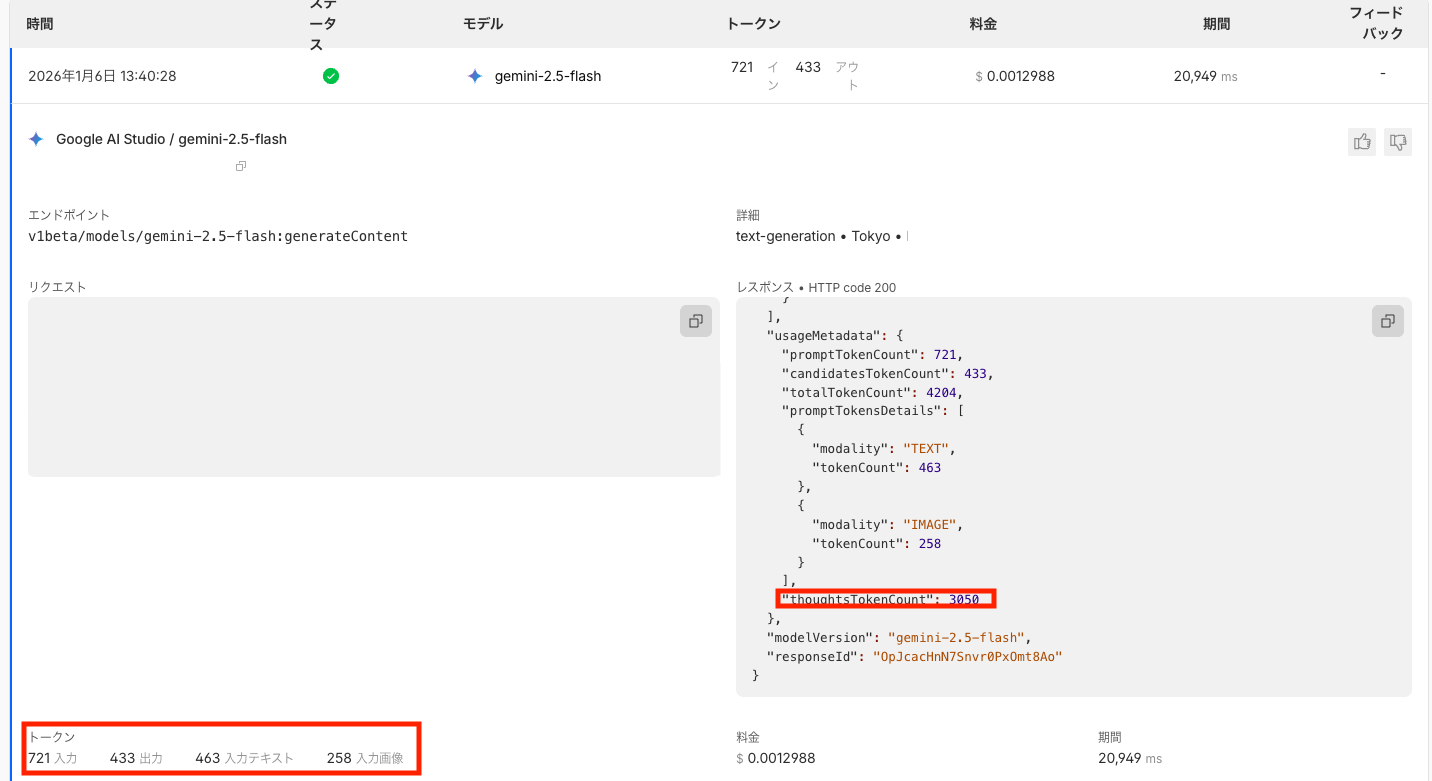Click the 期間 column header
1432x781 pixels.
[x=1217, y=24]
